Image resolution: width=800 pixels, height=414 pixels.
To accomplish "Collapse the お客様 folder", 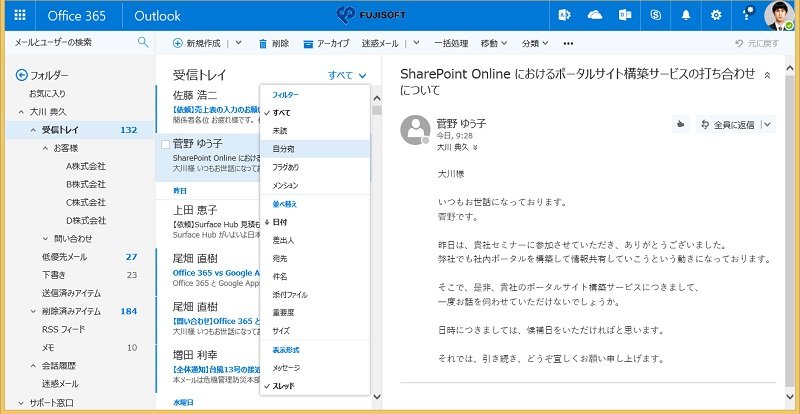I will (45, 148).
